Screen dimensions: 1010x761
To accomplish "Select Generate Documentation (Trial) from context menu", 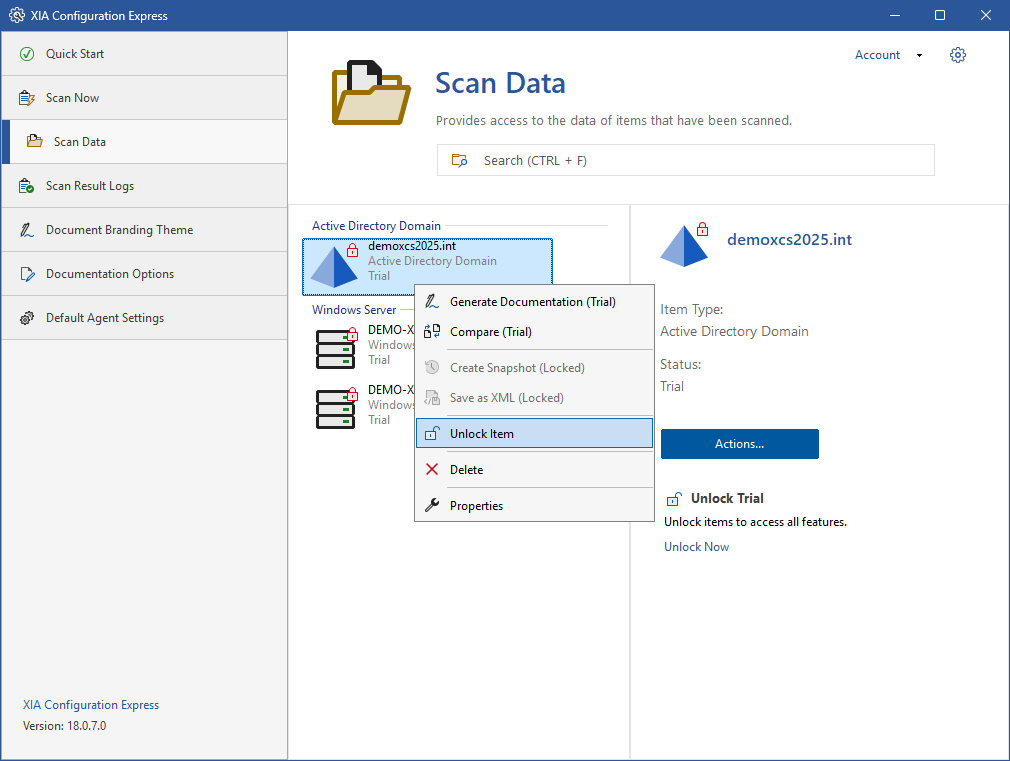I will tap(532, 302).
